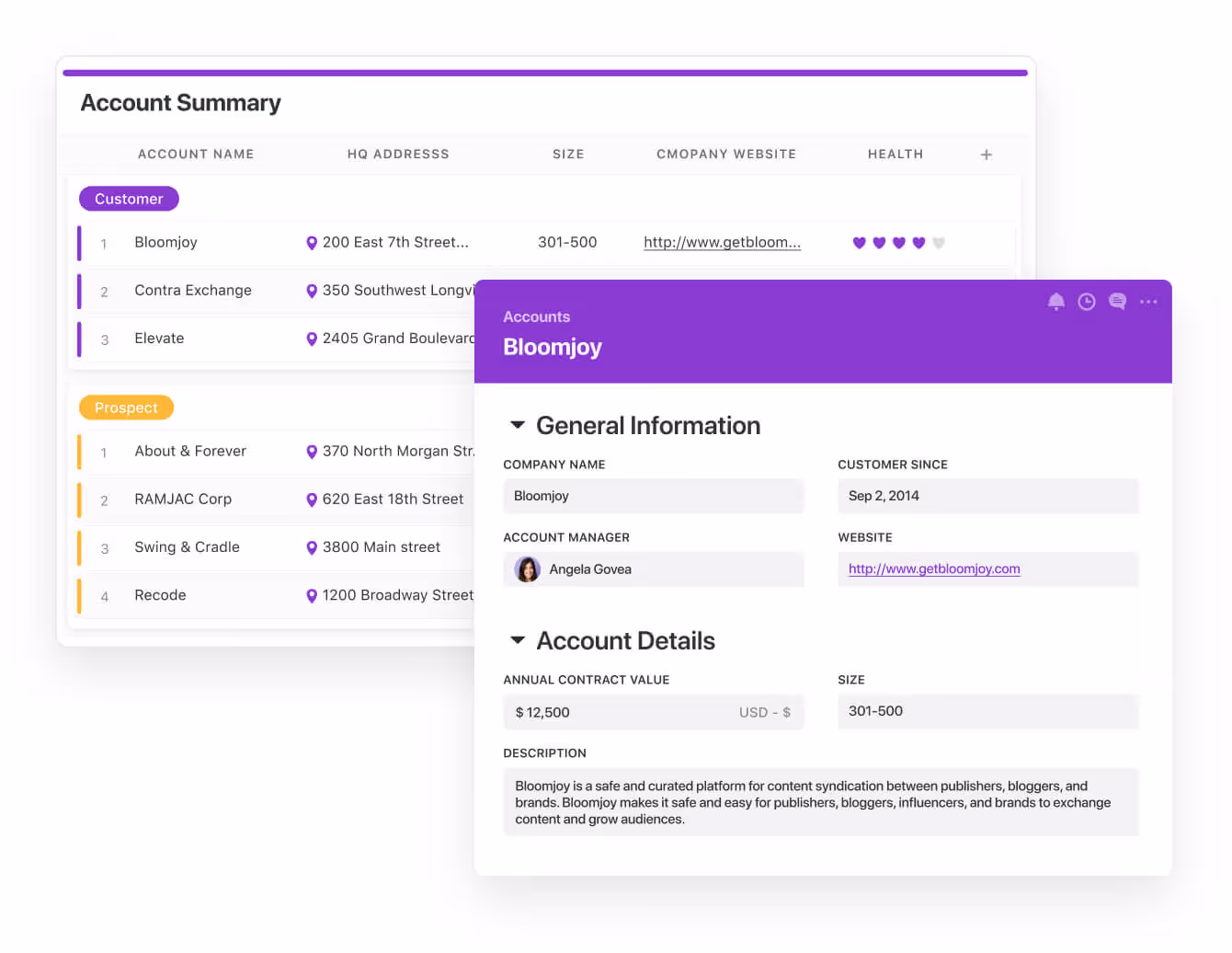Click the location pin beside 3800 Main street
Image resolution: width=1232 pixels, height=953 pixels.
312,548
